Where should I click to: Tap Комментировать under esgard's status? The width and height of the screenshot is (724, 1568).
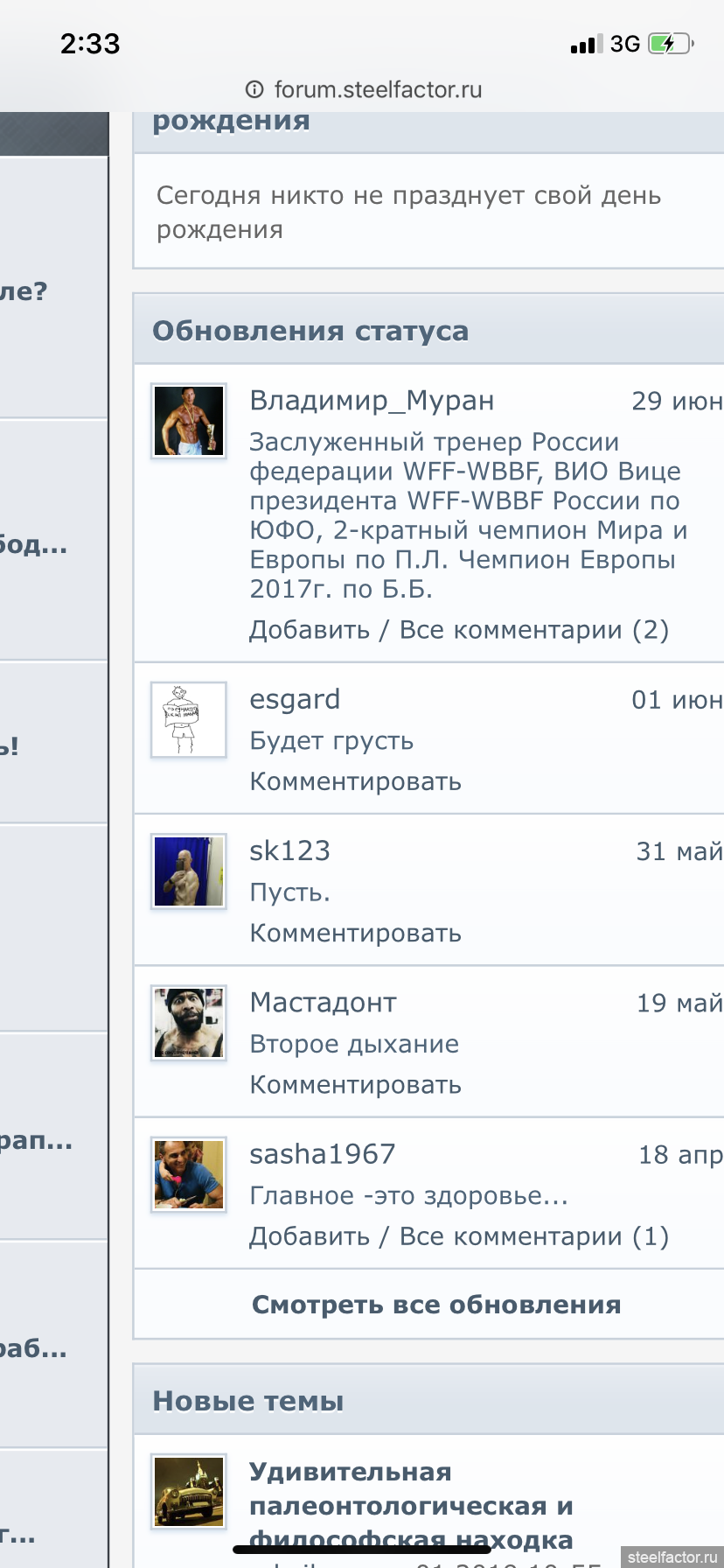[x=355, y=781]
